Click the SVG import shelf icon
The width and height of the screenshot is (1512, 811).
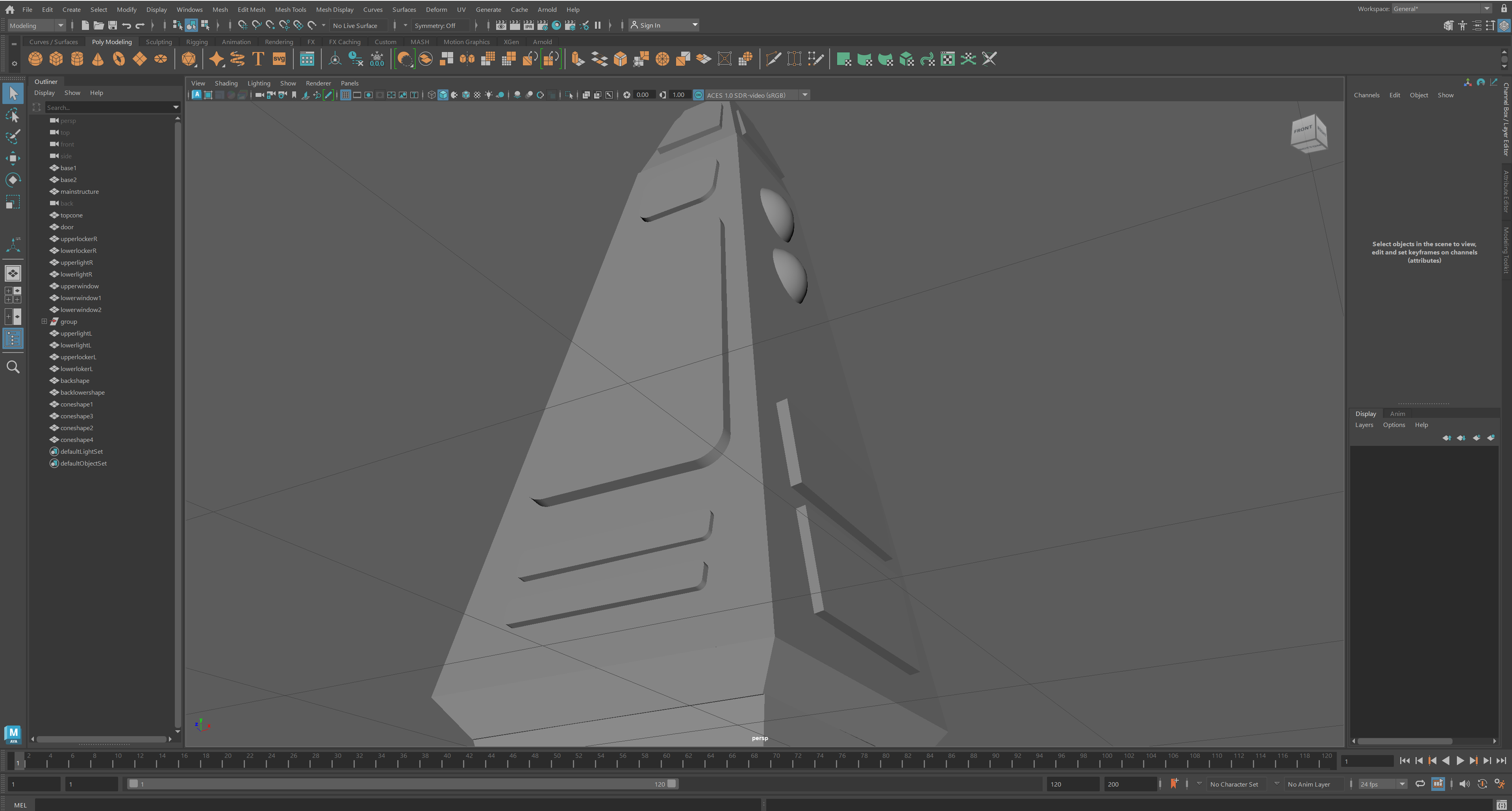279,59
